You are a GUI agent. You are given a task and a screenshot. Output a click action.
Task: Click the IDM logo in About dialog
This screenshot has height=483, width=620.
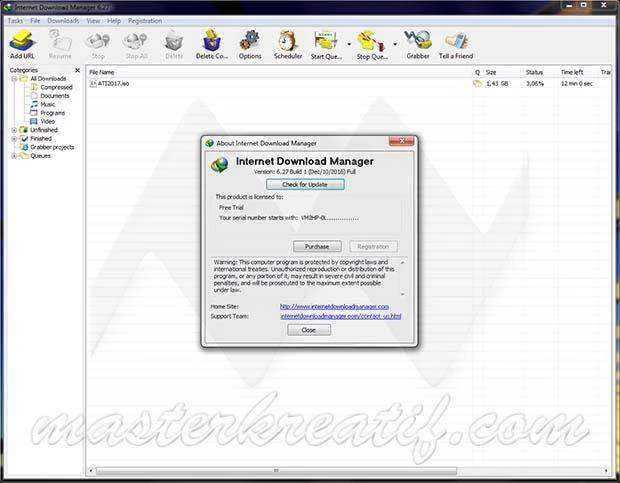point(219,164)
